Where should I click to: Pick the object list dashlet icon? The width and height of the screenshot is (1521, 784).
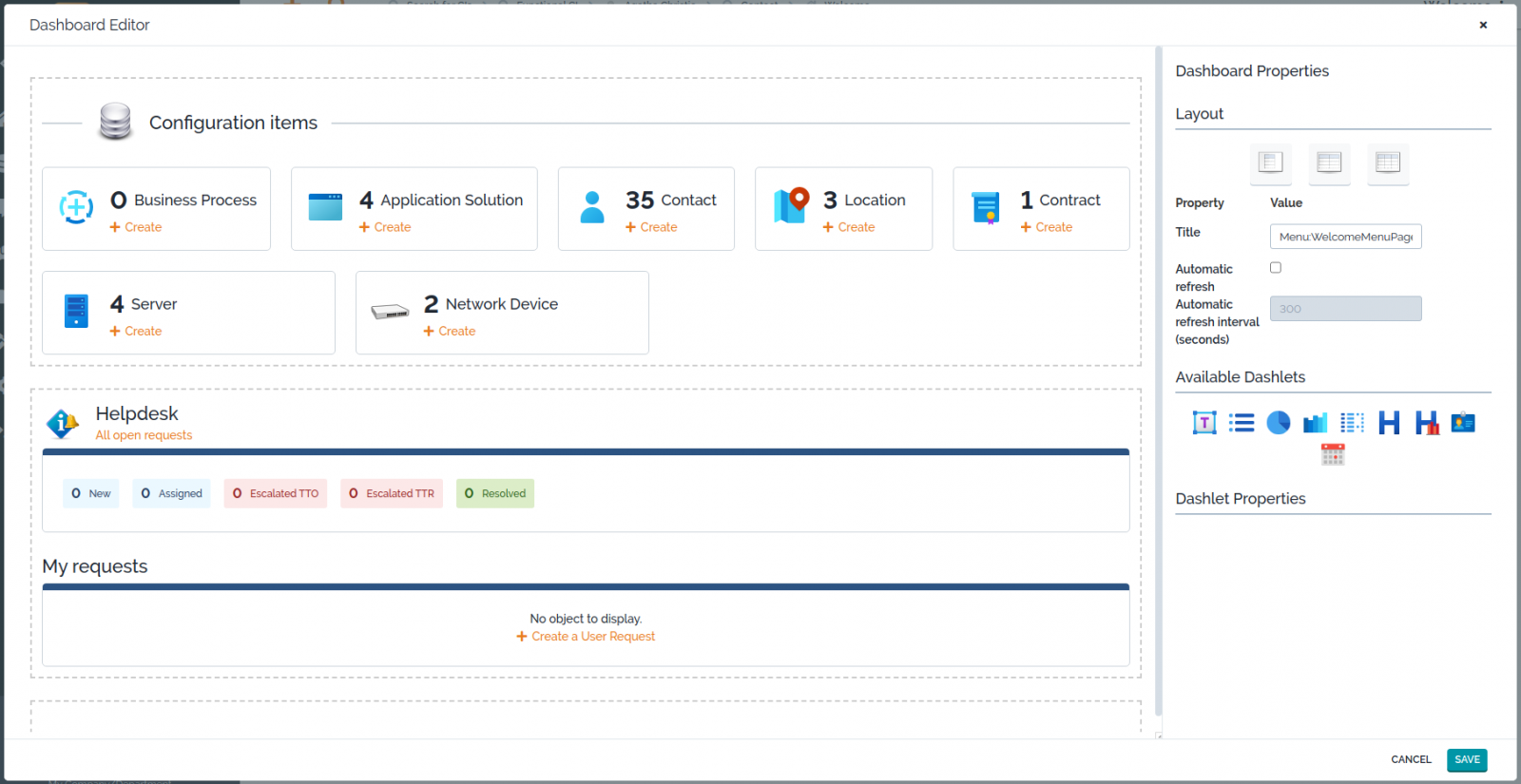click(1241, 423)
